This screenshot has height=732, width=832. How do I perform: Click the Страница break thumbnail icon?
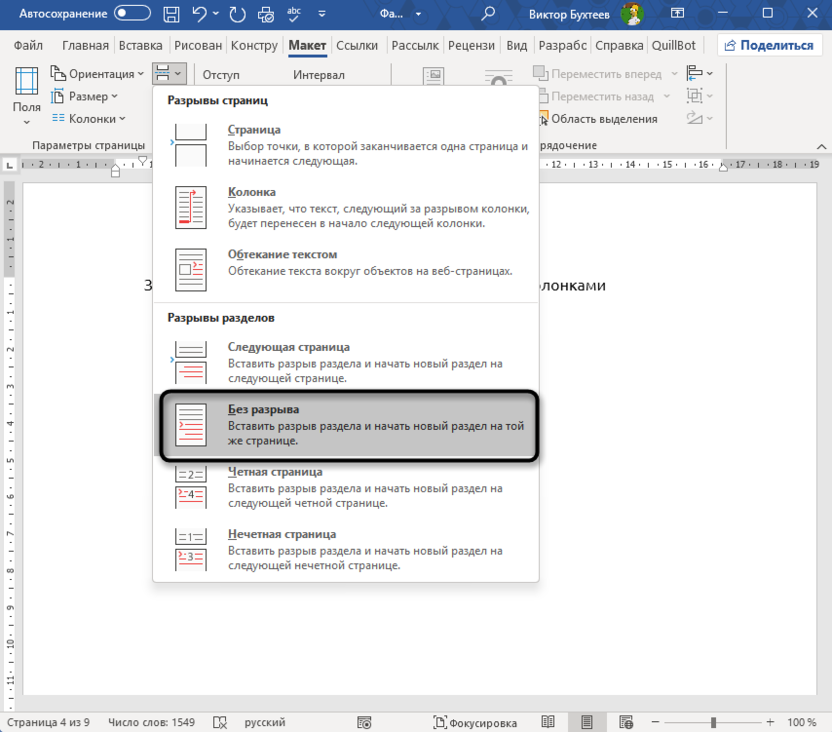(x=190, y=145)
